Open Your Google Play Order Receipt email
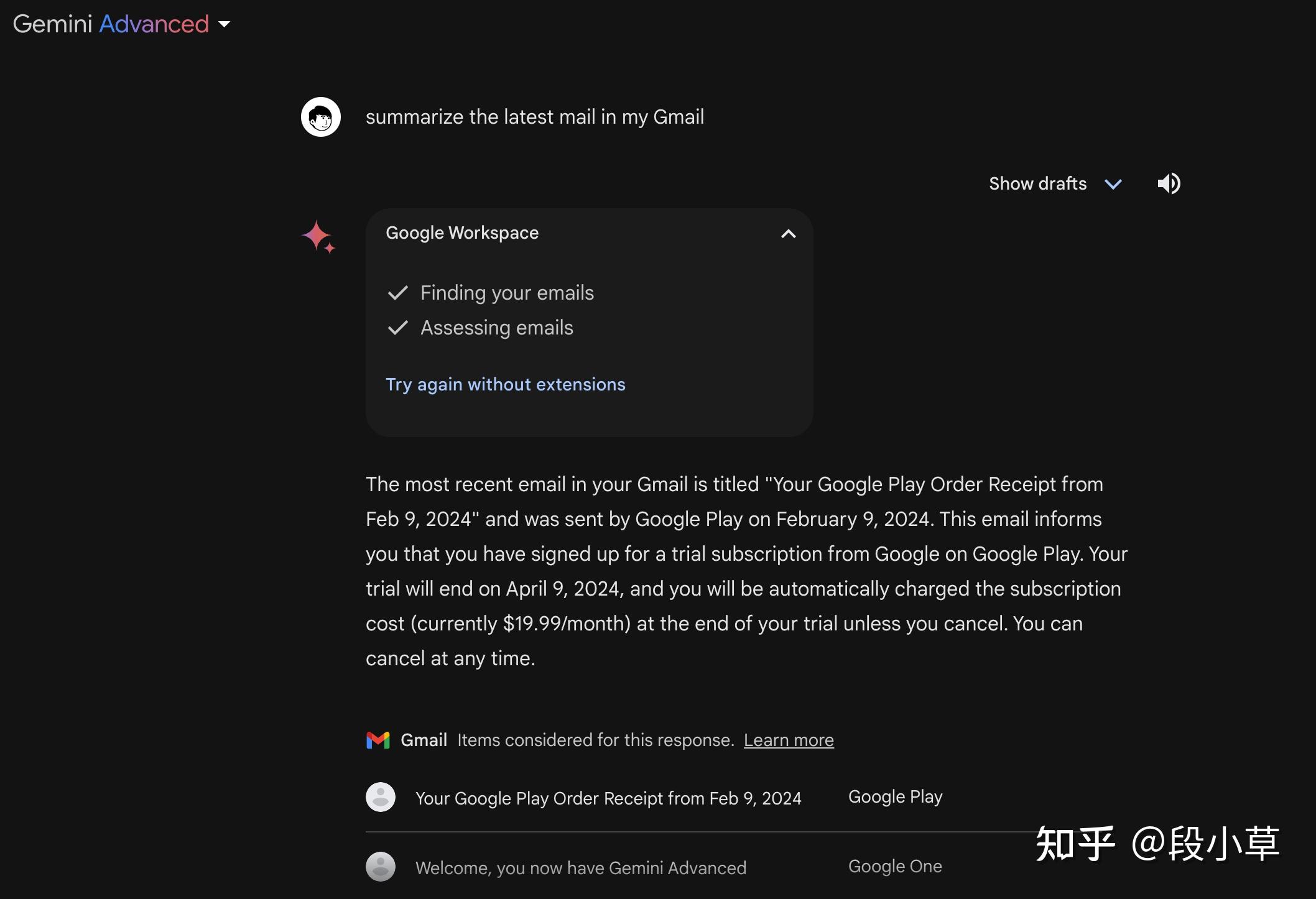 click(608, 798)
